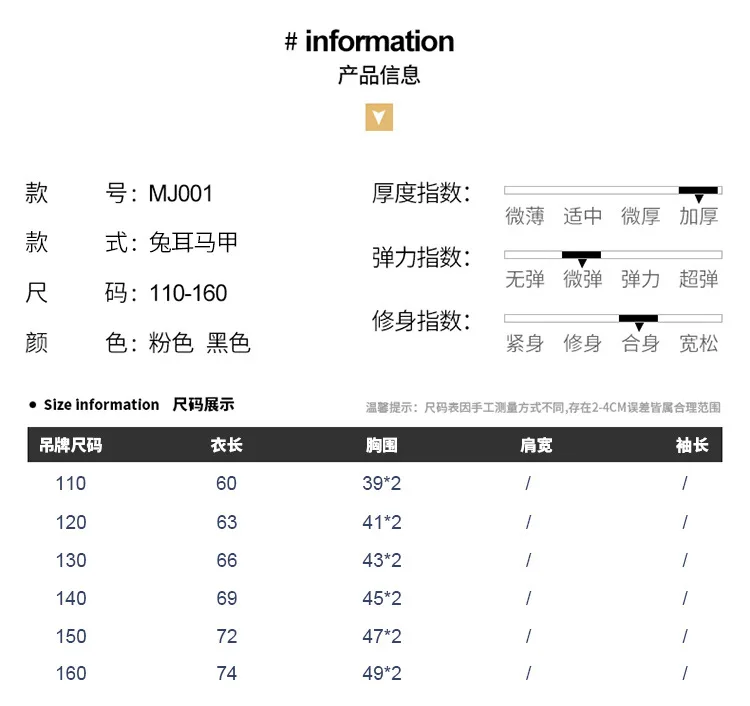This screenshot has height=706, width=750.
Task: Click the length value 69
Action: pyautogui.click(x=226, y=598)
